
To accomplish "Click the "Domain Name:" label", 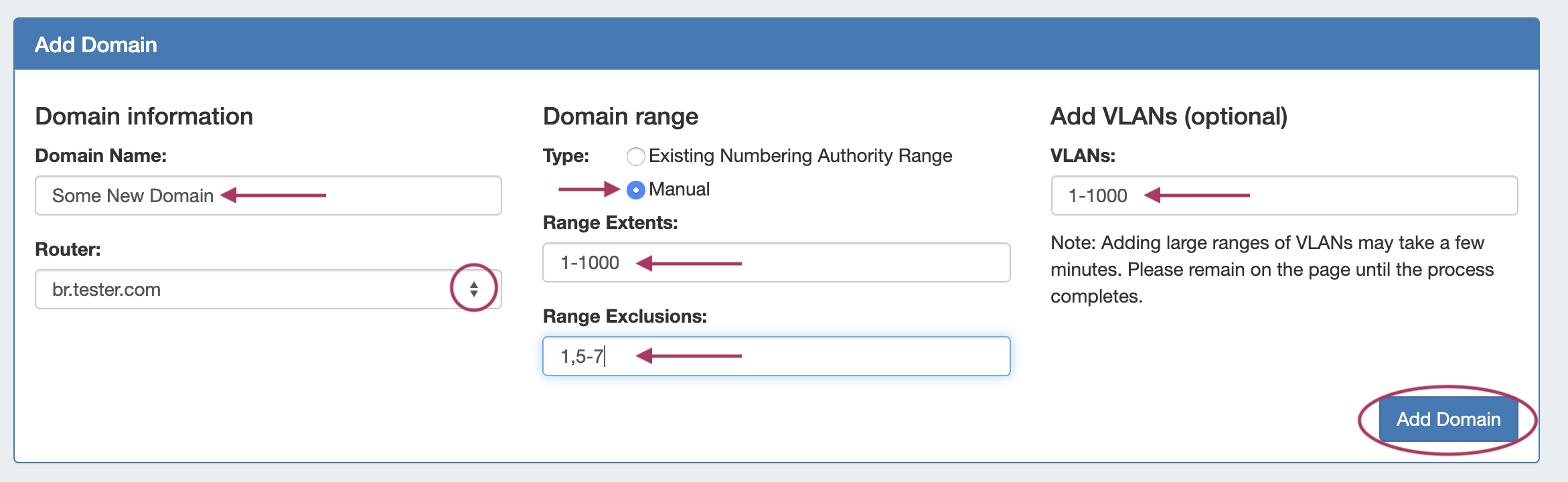I will click(100, 156).
